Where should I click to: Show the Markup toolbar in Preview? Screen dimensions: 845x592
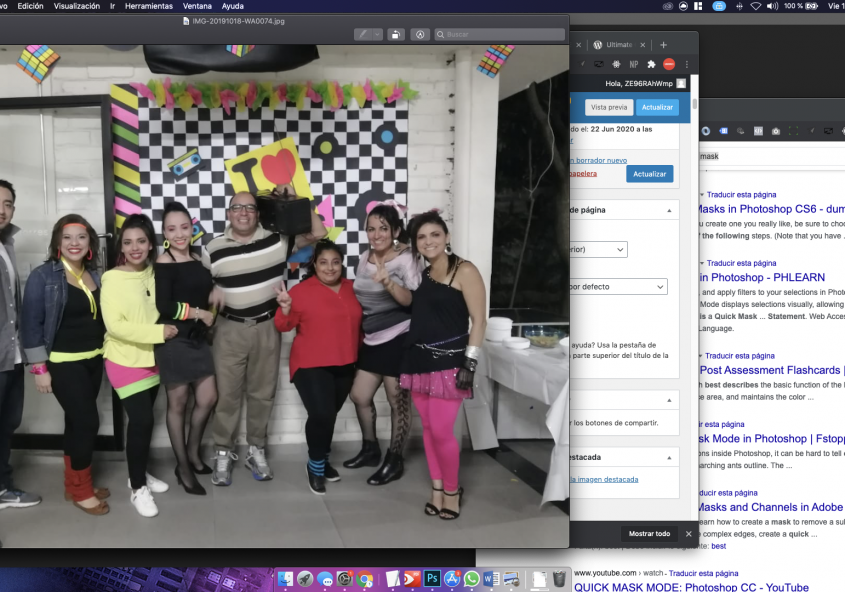tap(420, 34)
